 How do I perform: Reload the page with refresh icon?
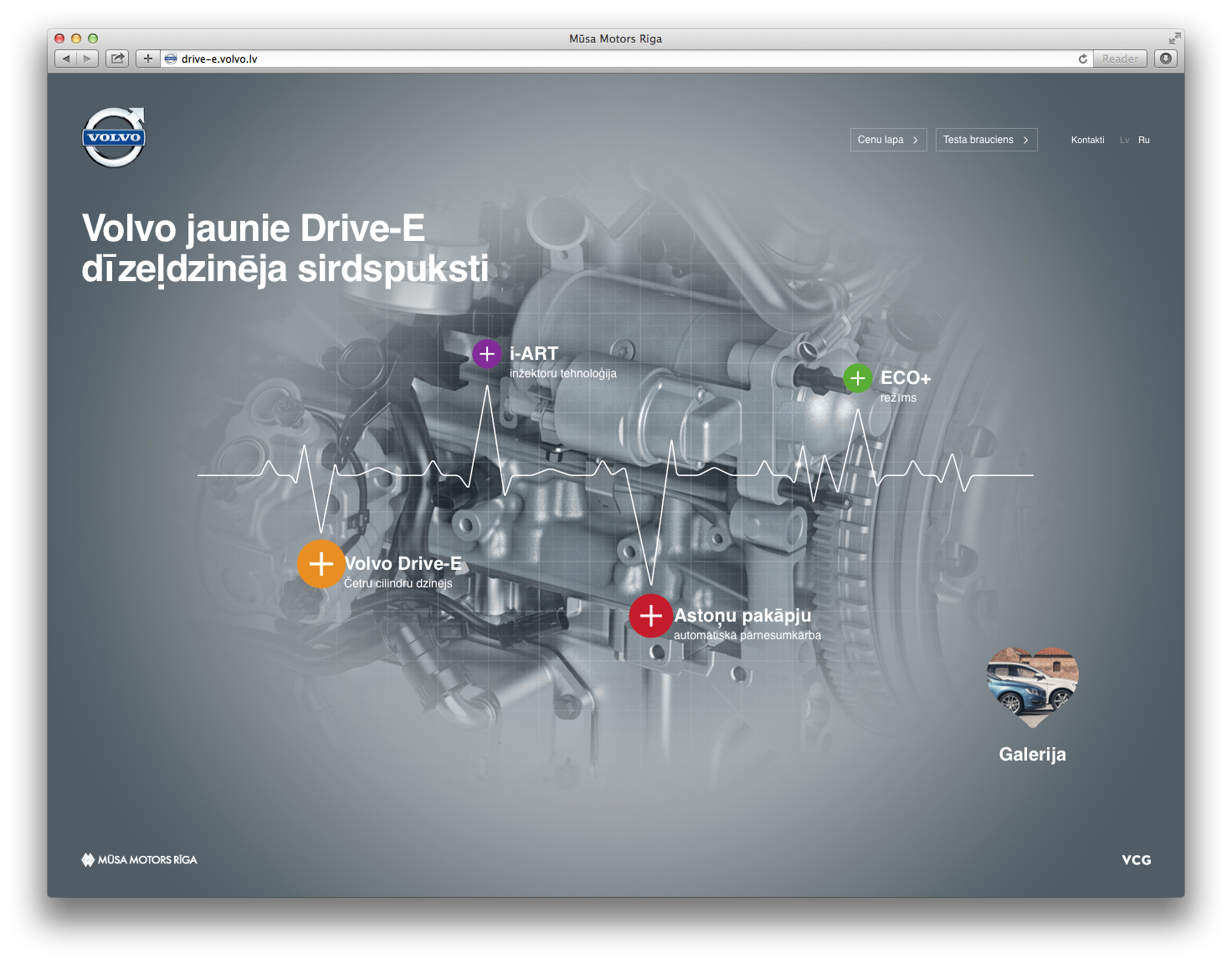coord(1082,59)
